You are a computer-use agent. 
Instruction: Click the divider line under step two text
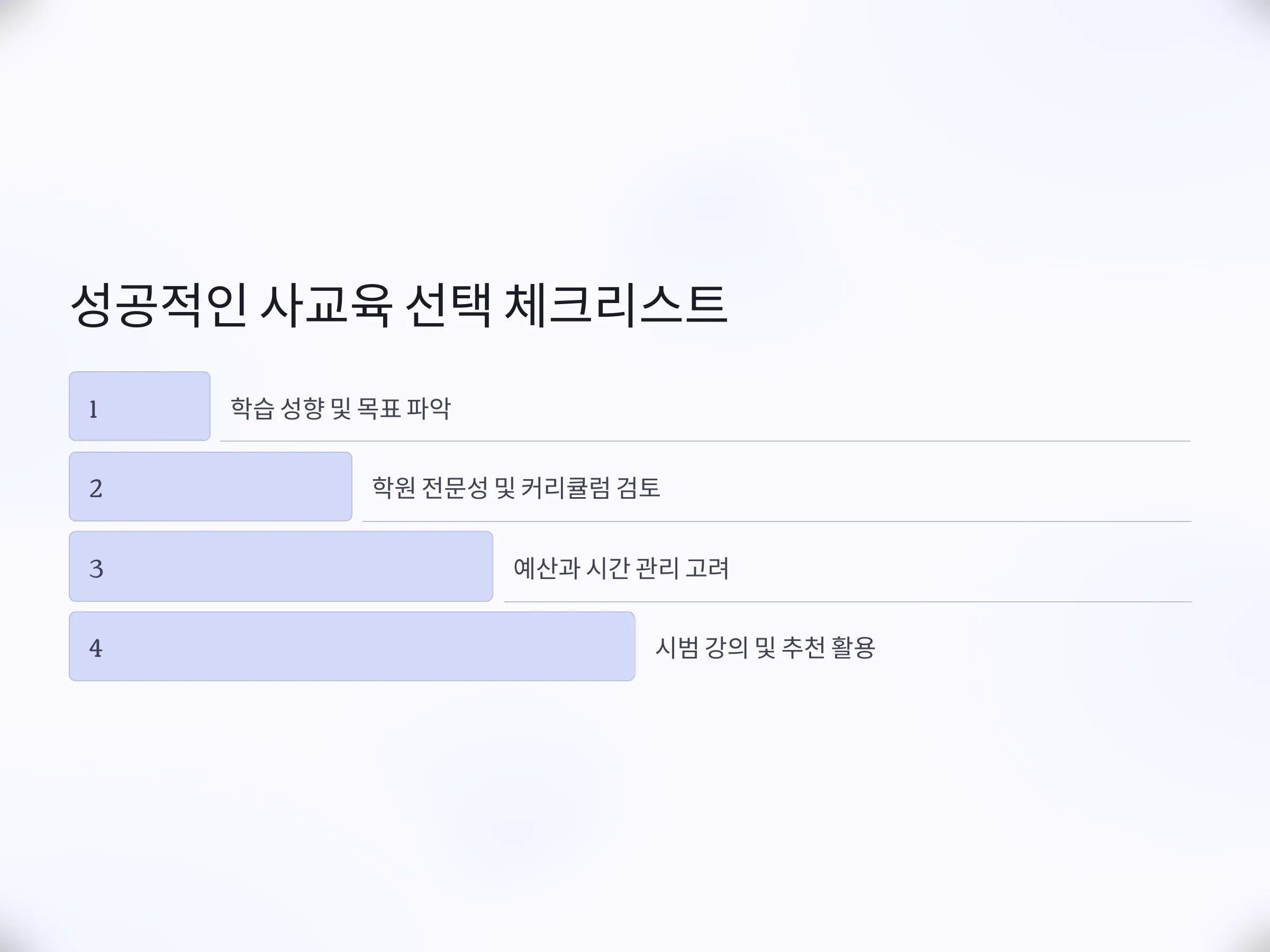777,521
